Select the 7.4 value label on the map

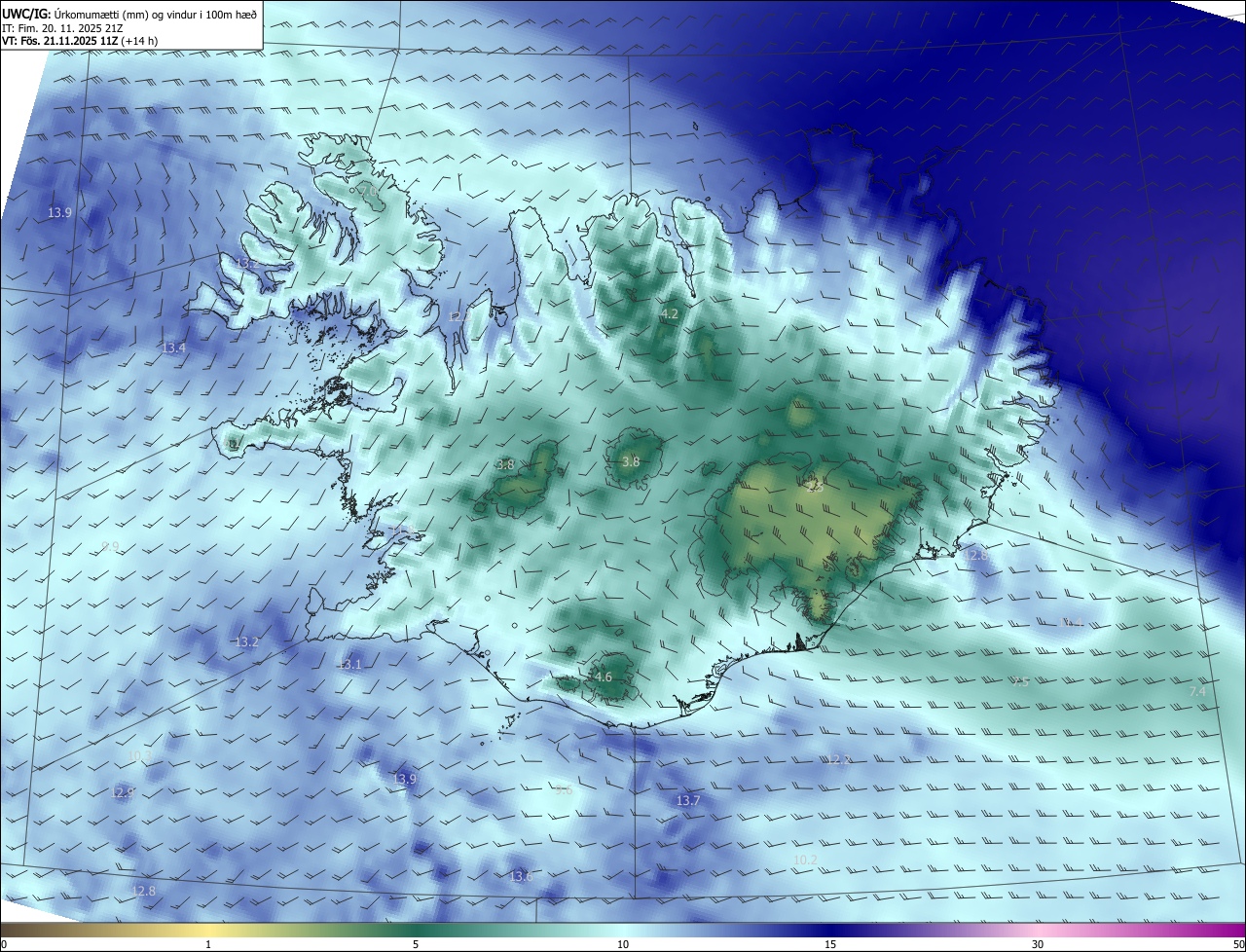click(1198, 692)
